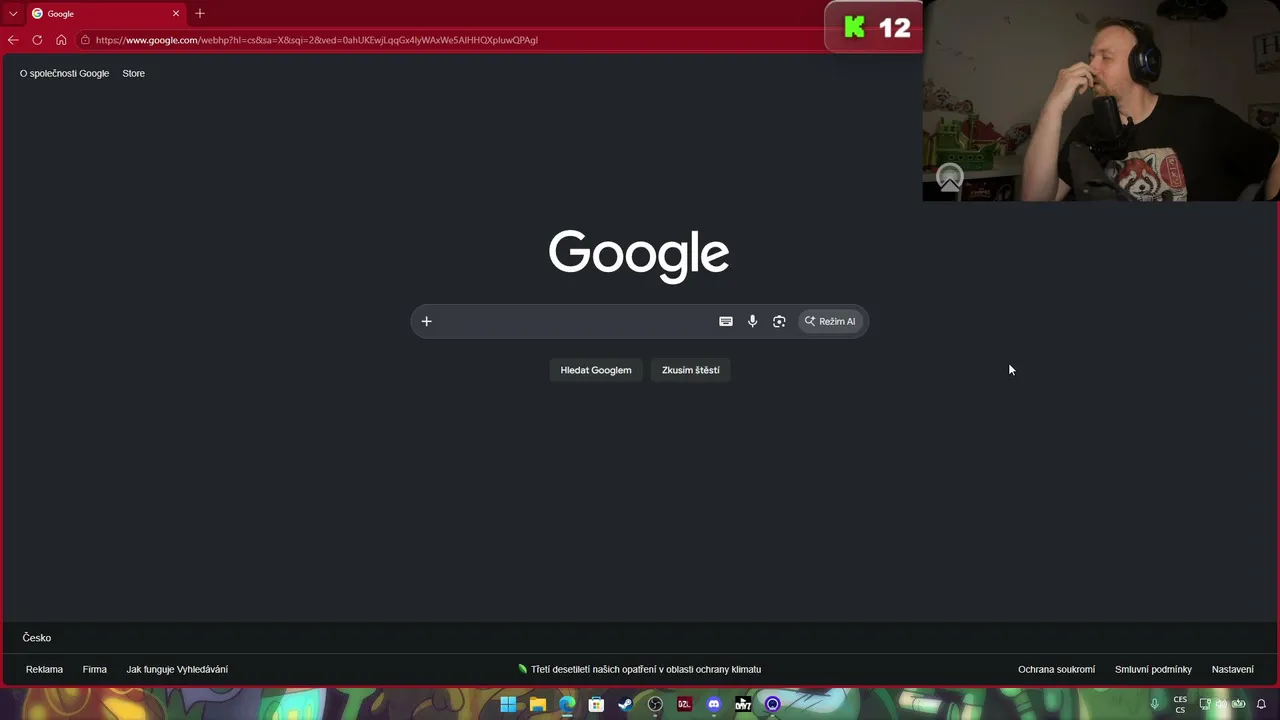Open the red DZL taskbar app
This screenshot has width=1280, height=720.
click(x=684, y=704)
